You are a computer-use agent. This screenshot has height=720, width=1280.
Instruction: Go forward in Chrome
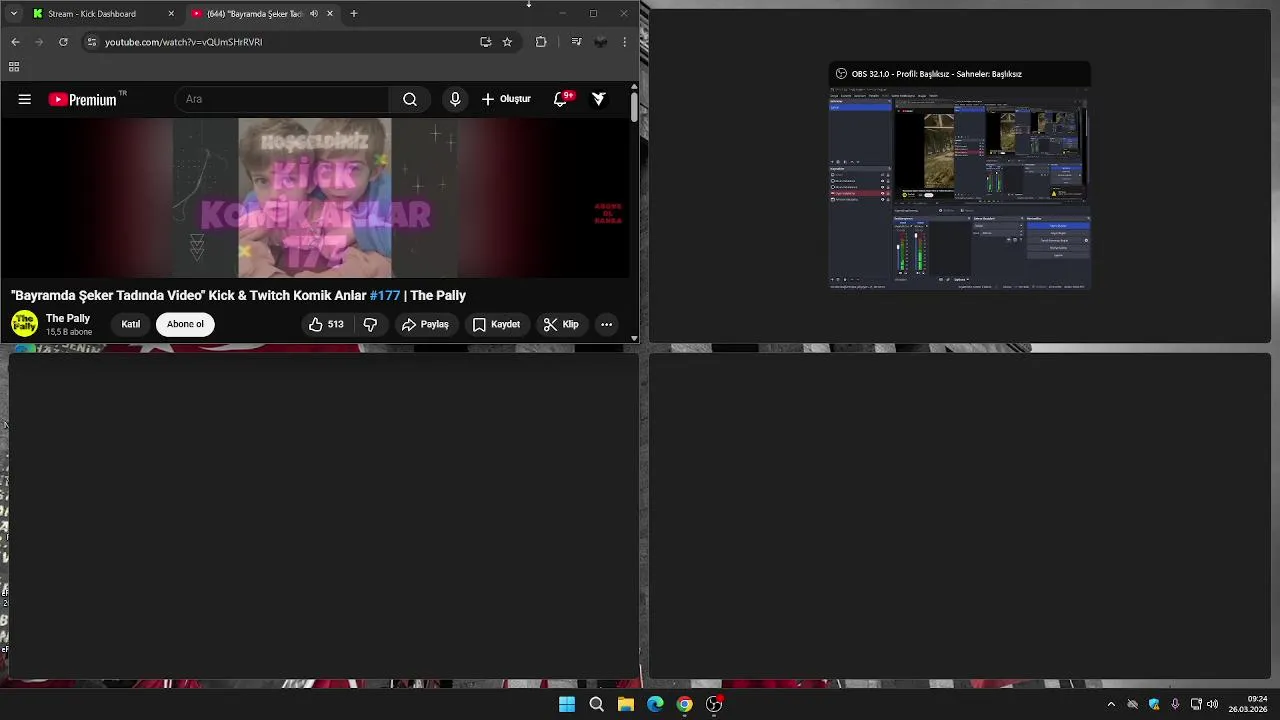(39, 42)
